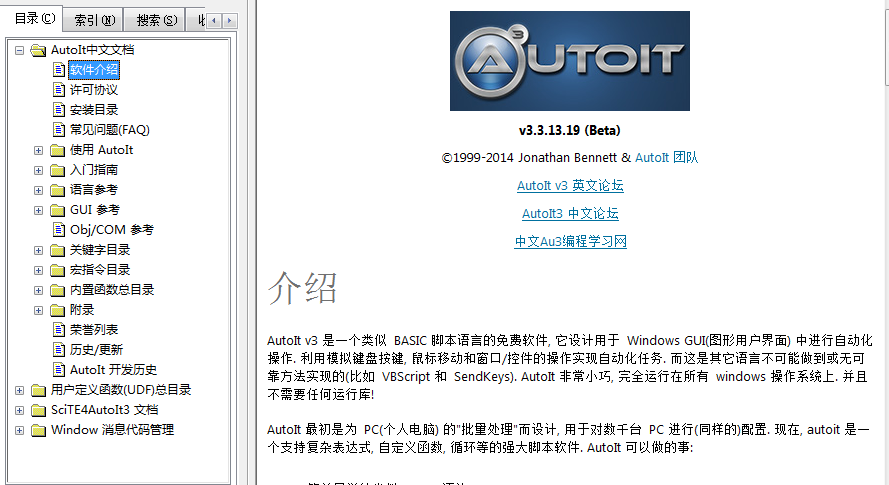
Task: Expand the GUI 参考 node
Action: click(38, 210)
